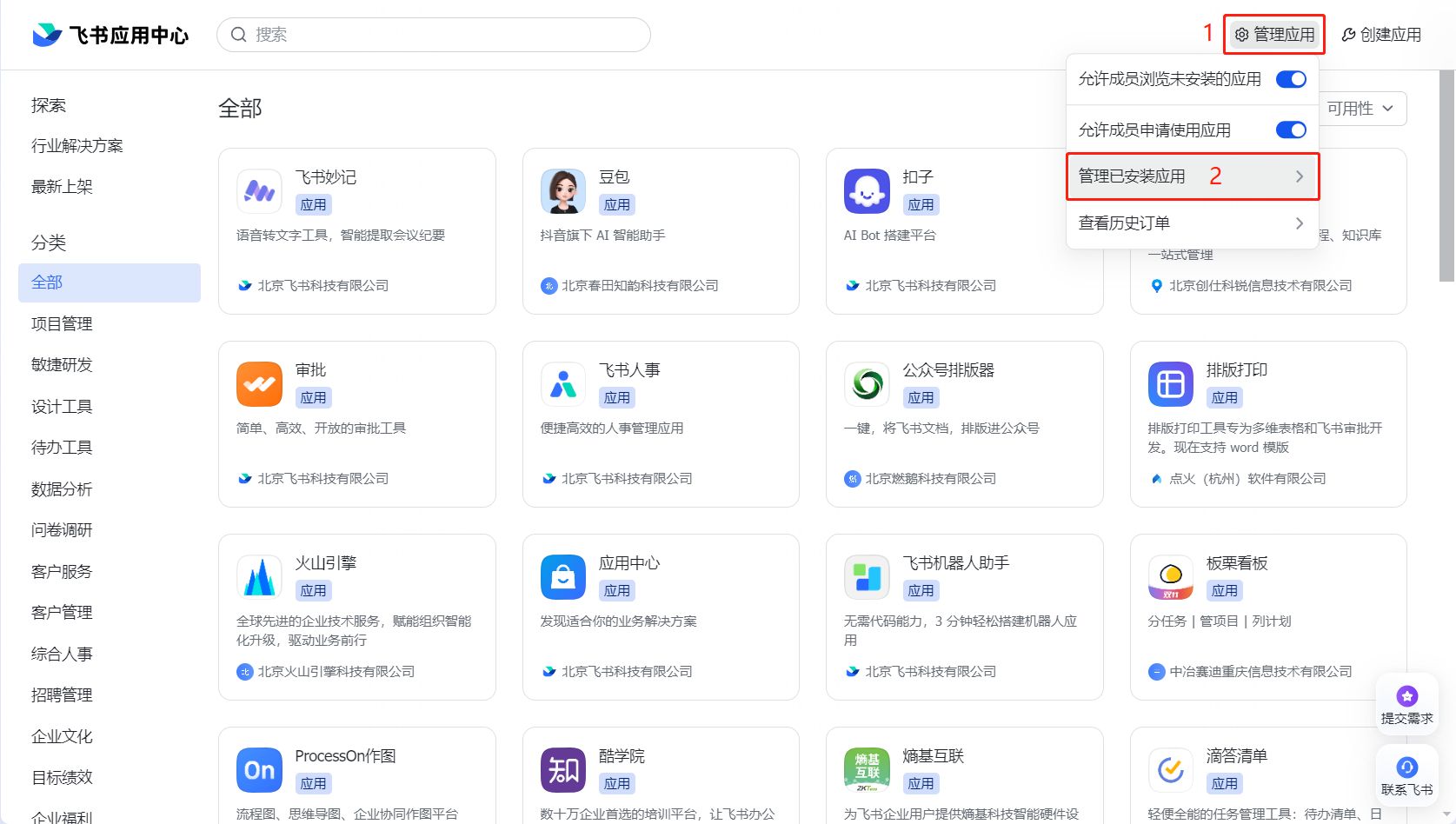The image size is (1456, 824).
Task: Click 中冶赛迪重庆信息技术有限公司 vendor name
Action: 1260,672
